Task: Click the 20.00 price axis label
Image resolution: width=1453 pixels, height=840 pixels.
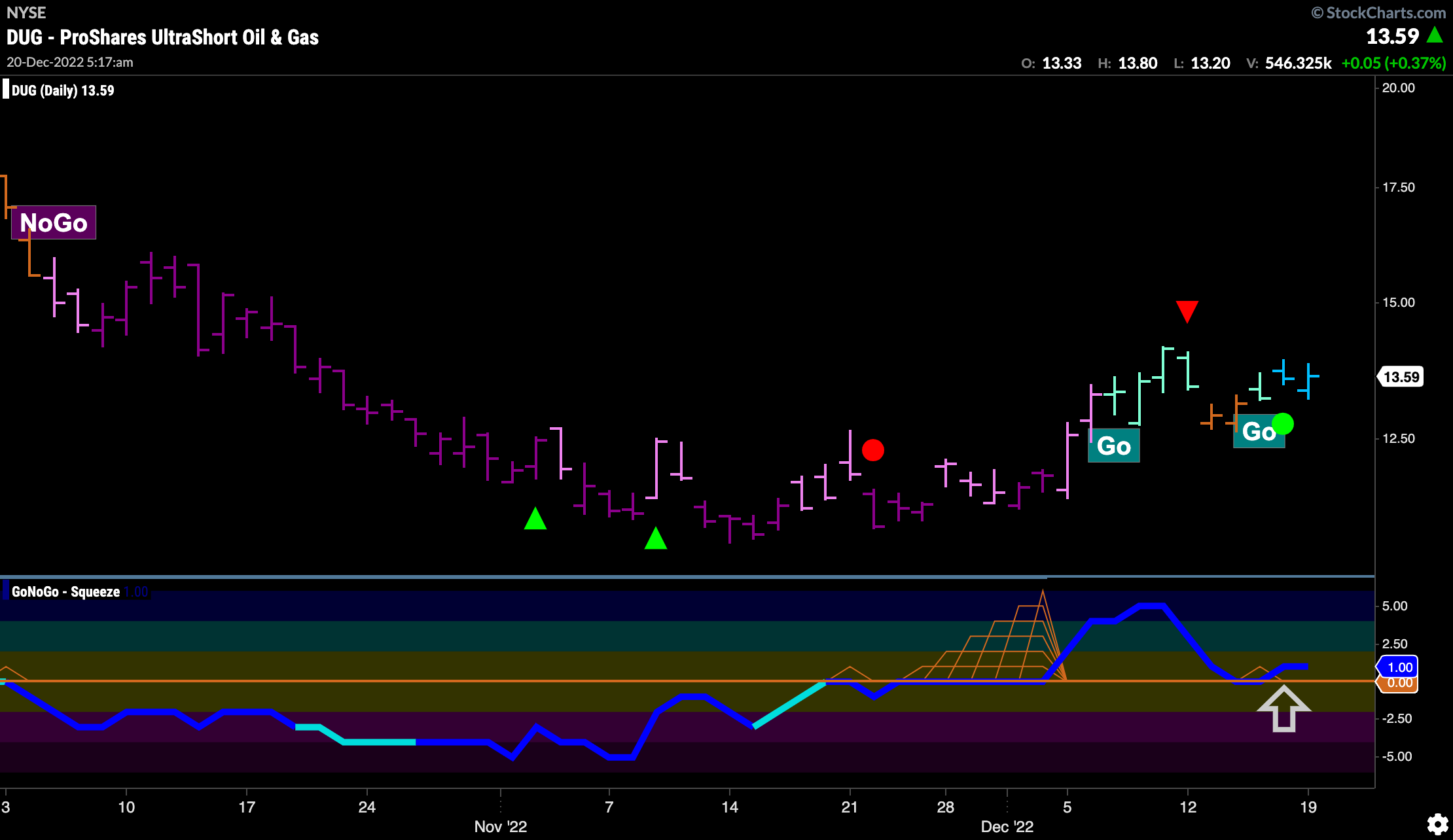Action: click(1399, 88)
